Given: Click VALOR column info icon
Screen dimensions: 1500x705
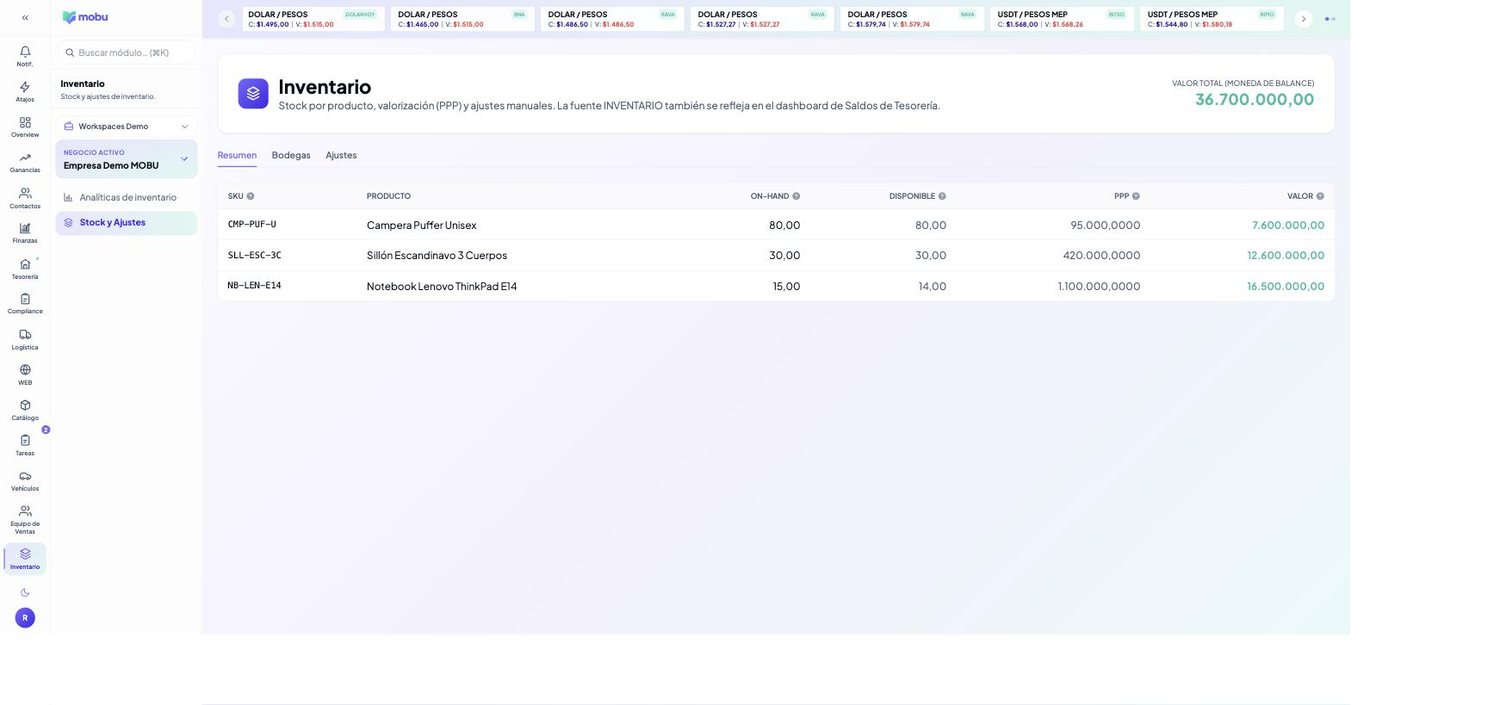Looking at the screenshot, I should (x=1320, y=196).
